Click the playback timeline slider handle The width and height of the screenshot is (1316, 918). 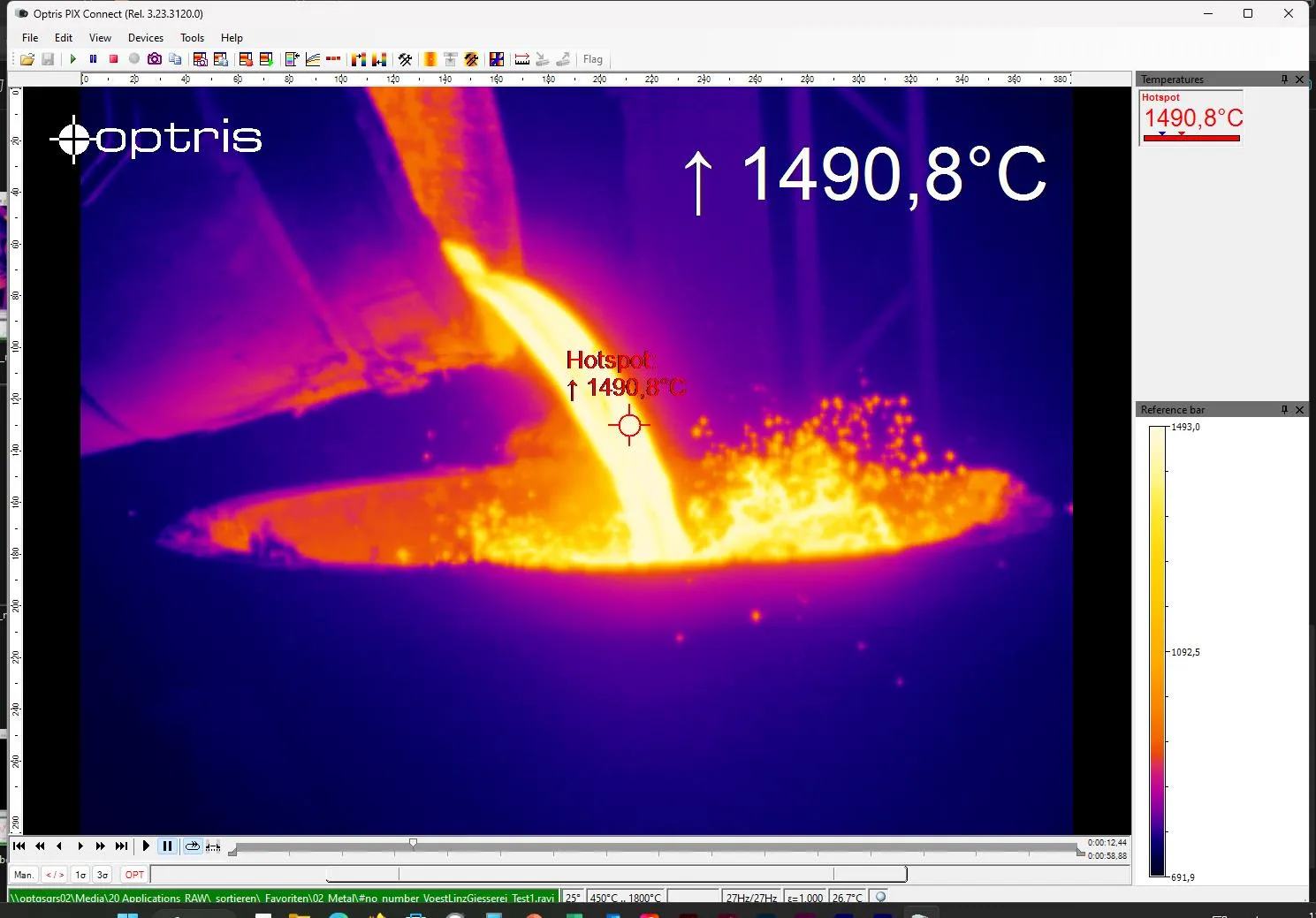point(413,845)
